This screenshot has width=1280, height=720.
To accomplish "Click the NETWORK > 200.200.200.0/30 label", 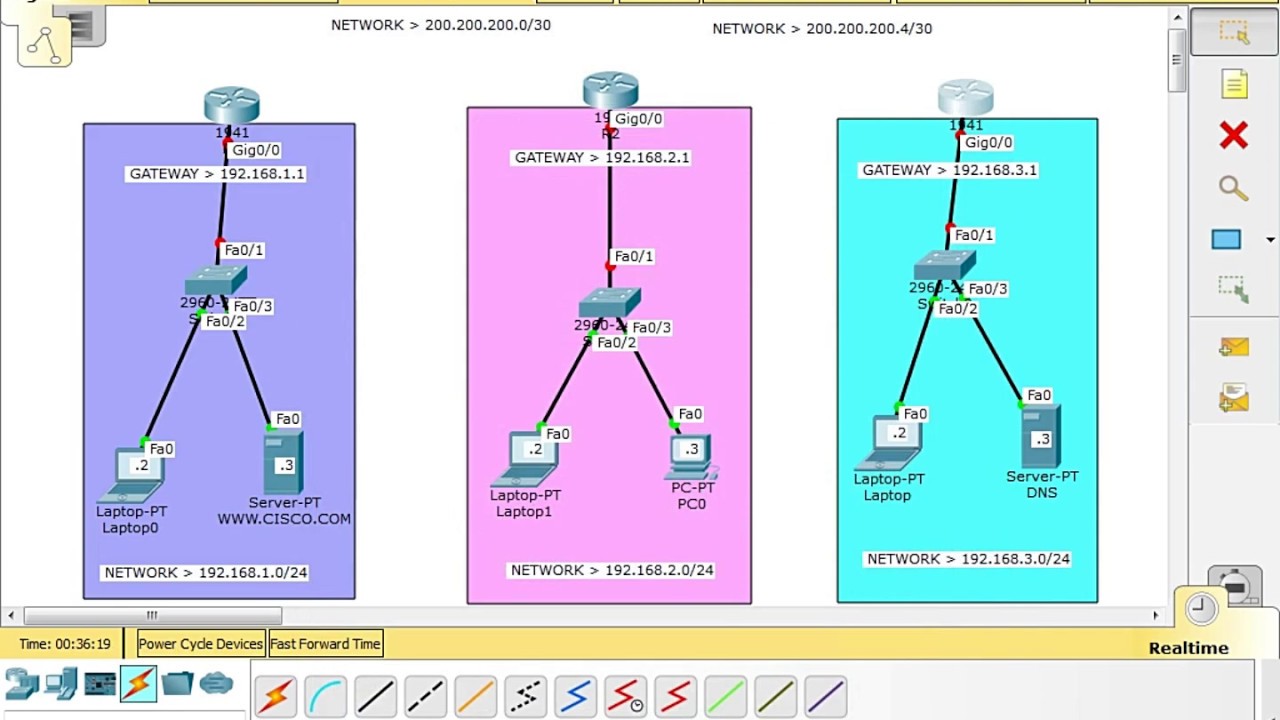I will pos(441,25).
